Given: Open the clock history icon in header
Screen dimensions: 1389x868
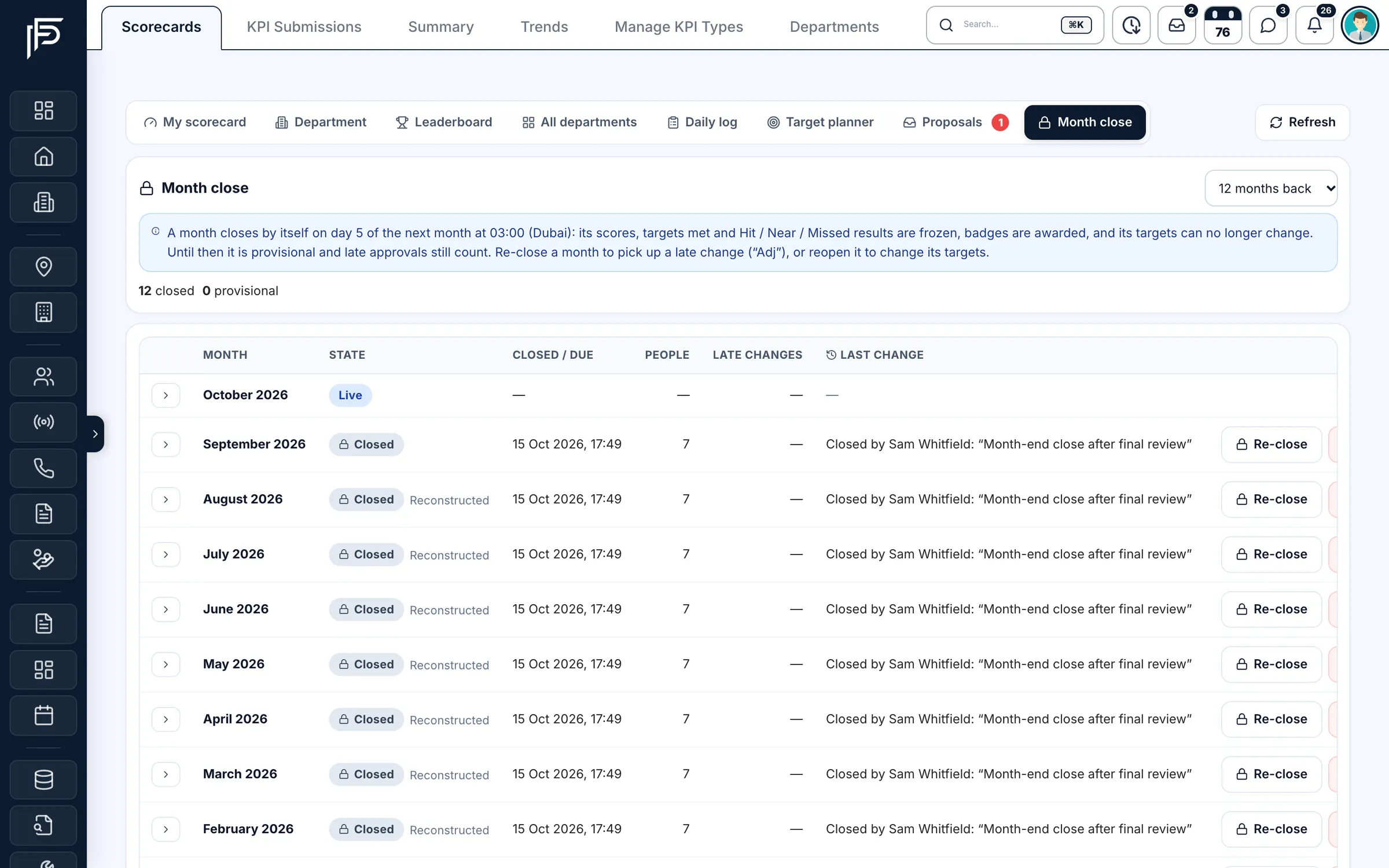Looking at the screenshot, I should [1131, 25].
